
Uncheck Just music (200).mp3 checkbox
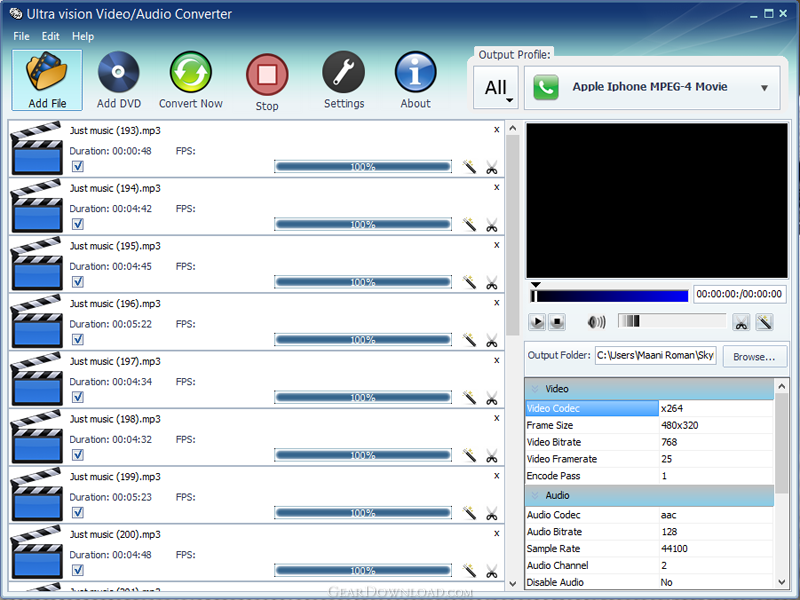click(78, 570)
